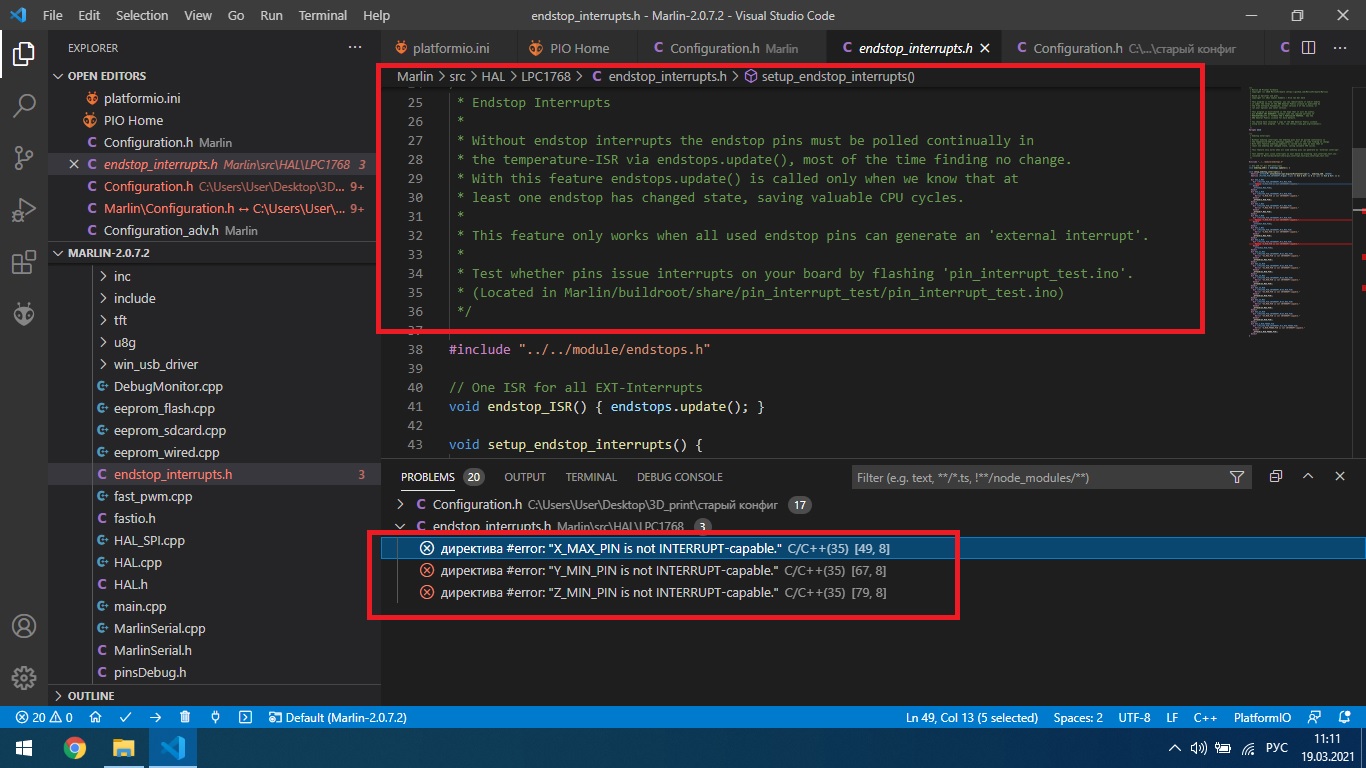Image resolution: width=1366 pixels, height=768 pixels.
Task: Click the problems filter funnel icon
Action: coord(1237,477)
